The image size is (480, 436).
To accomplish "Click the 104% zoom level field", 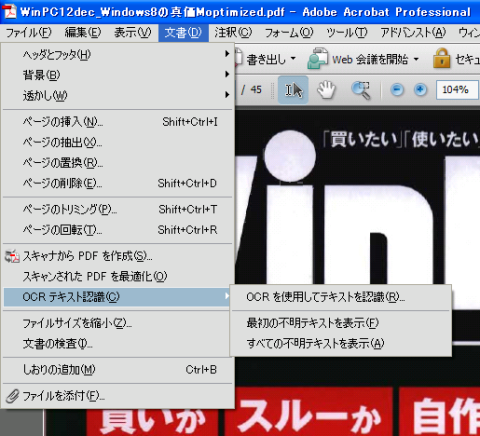I will pos(457,90).
